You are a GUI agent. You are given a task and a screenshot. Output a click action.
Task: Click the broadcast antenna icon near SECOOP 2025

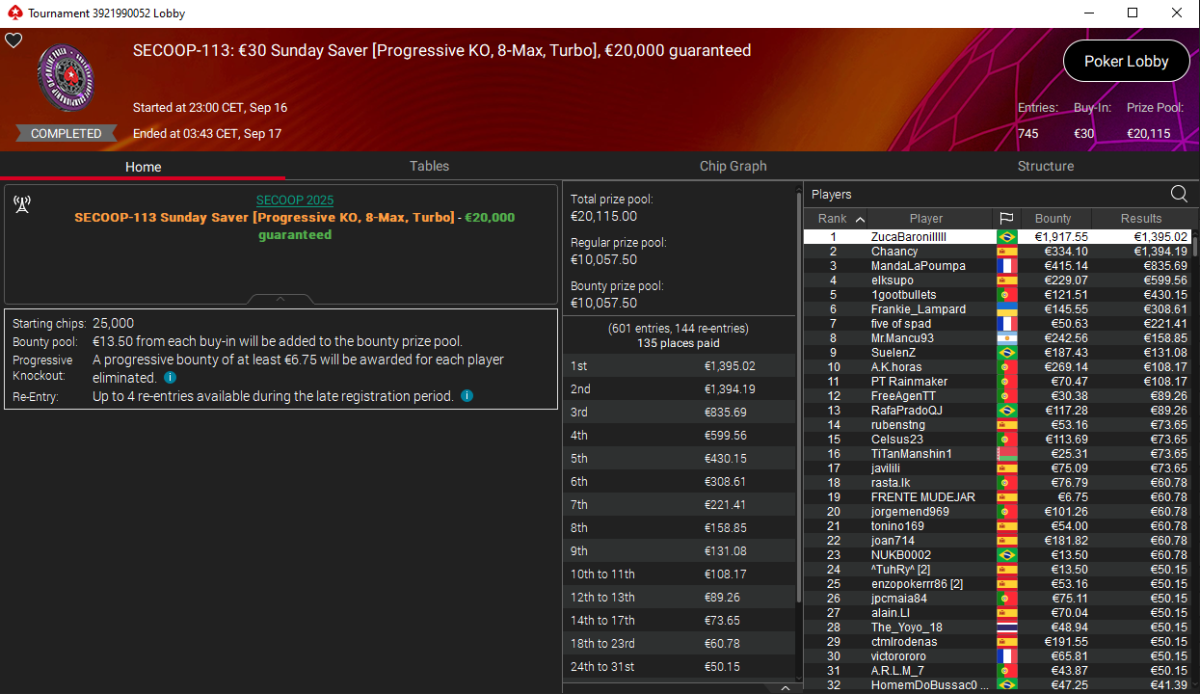click(21, 204)
